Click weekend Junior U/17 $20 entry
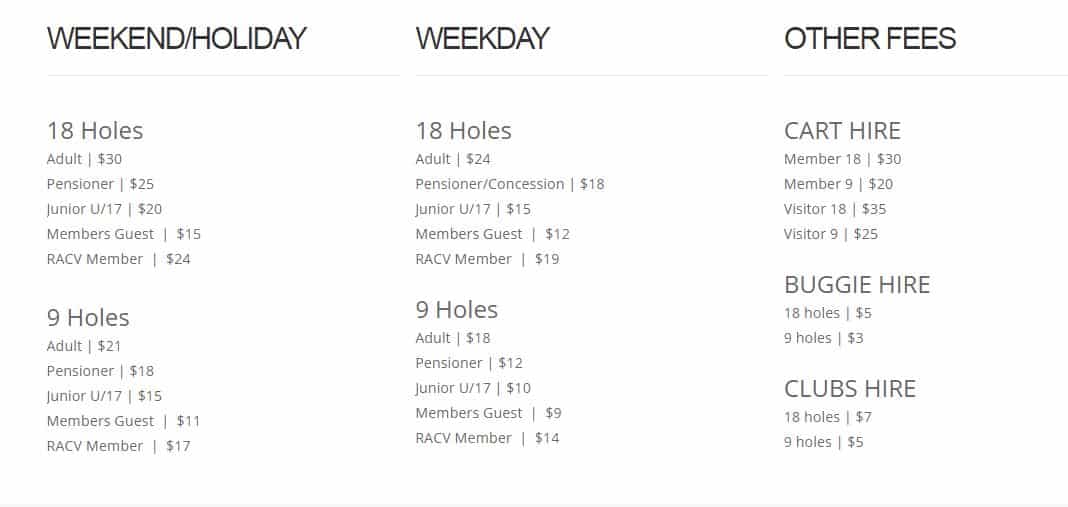The width and height of the screenshot is (1068, 507). click(104, 209)
